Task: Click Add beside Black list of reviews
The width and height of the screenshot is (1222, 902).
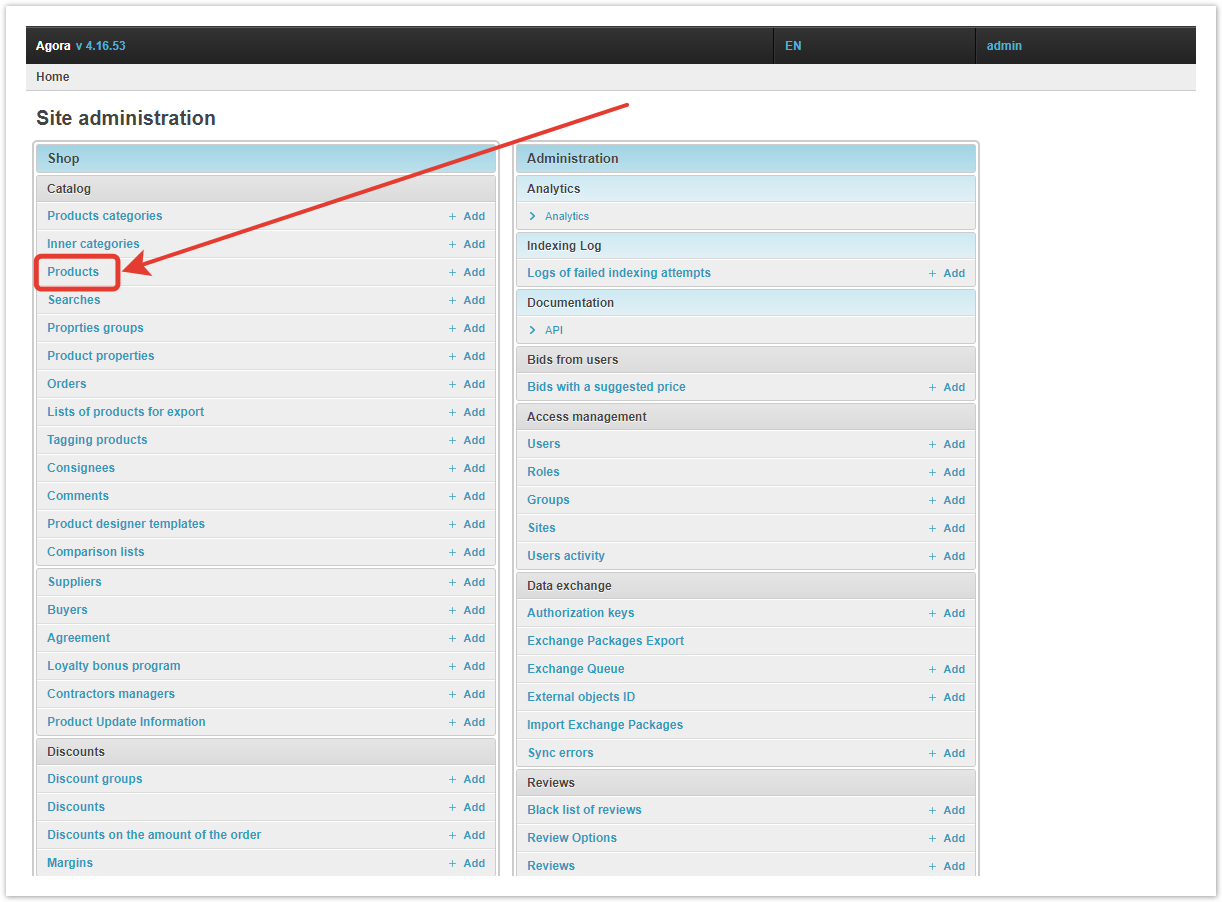Action: point(947,810)
